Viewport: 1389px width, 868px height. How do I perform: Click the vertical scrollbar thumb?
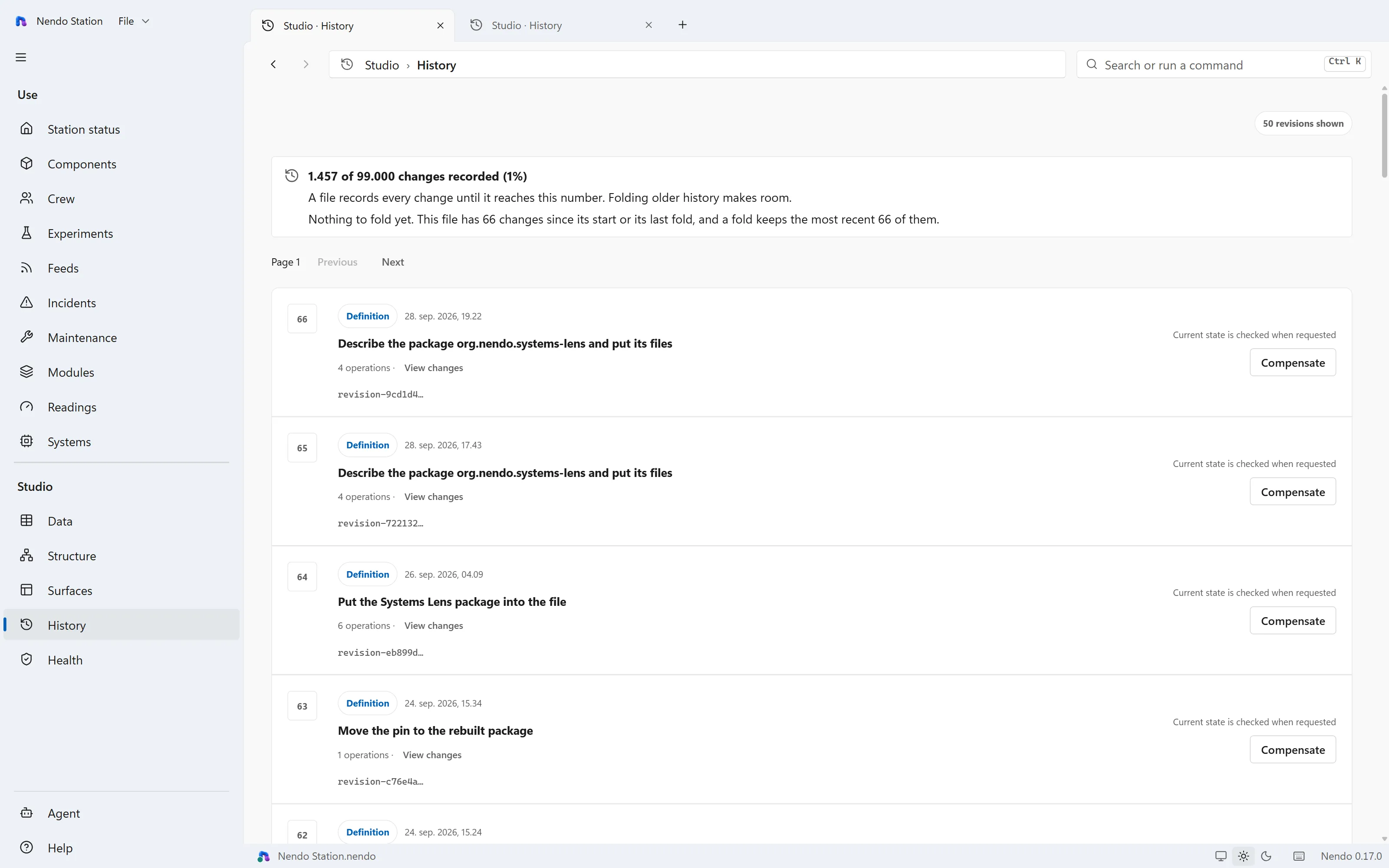[x=1384, y=135]
